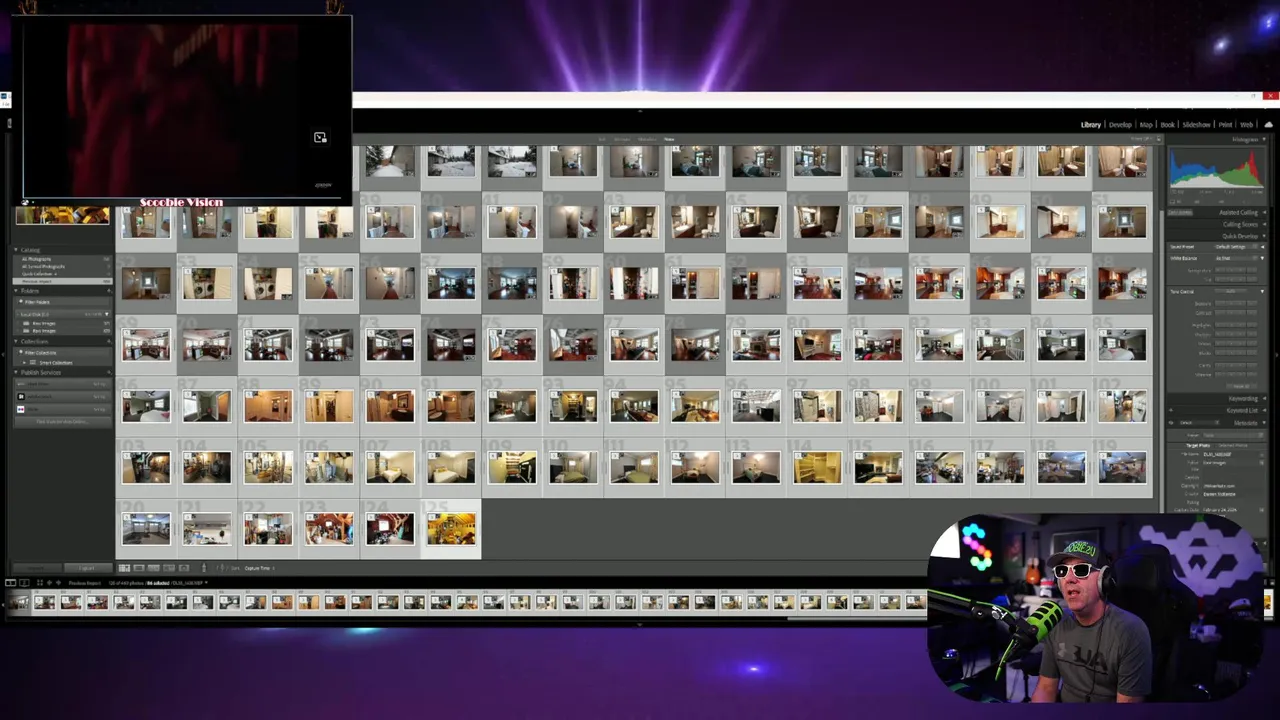1280x720 pixels.
Task: Click the cloud sync status icon
Action: click(1268, 124)
